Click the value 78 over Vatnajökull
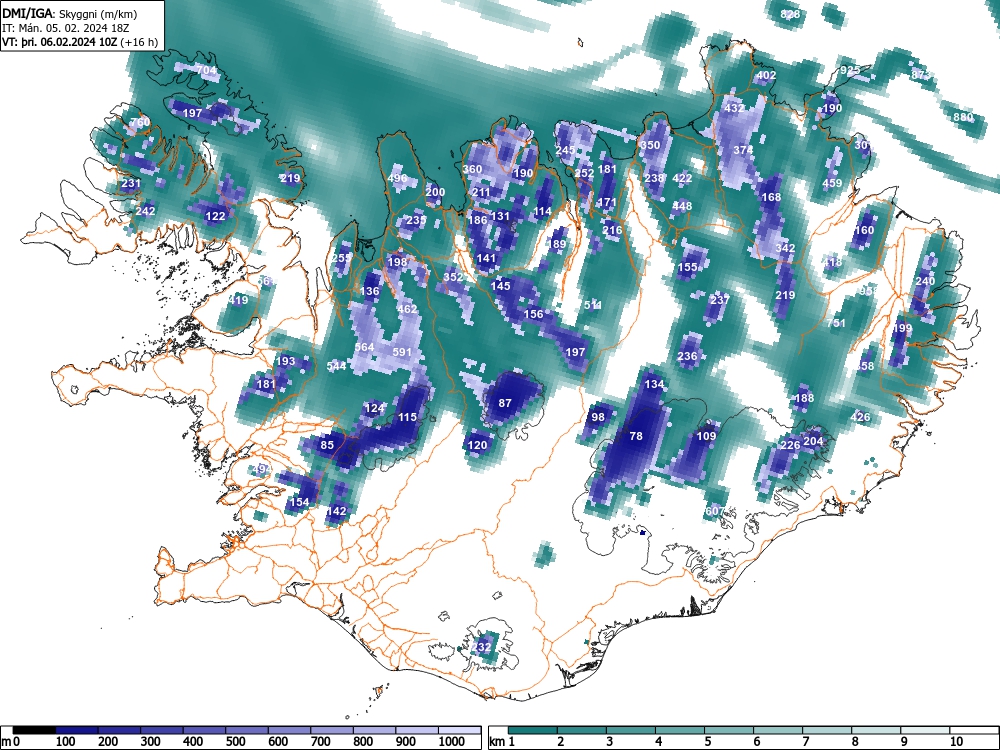This screenshot has width=1000, height=750. [636, 436]
